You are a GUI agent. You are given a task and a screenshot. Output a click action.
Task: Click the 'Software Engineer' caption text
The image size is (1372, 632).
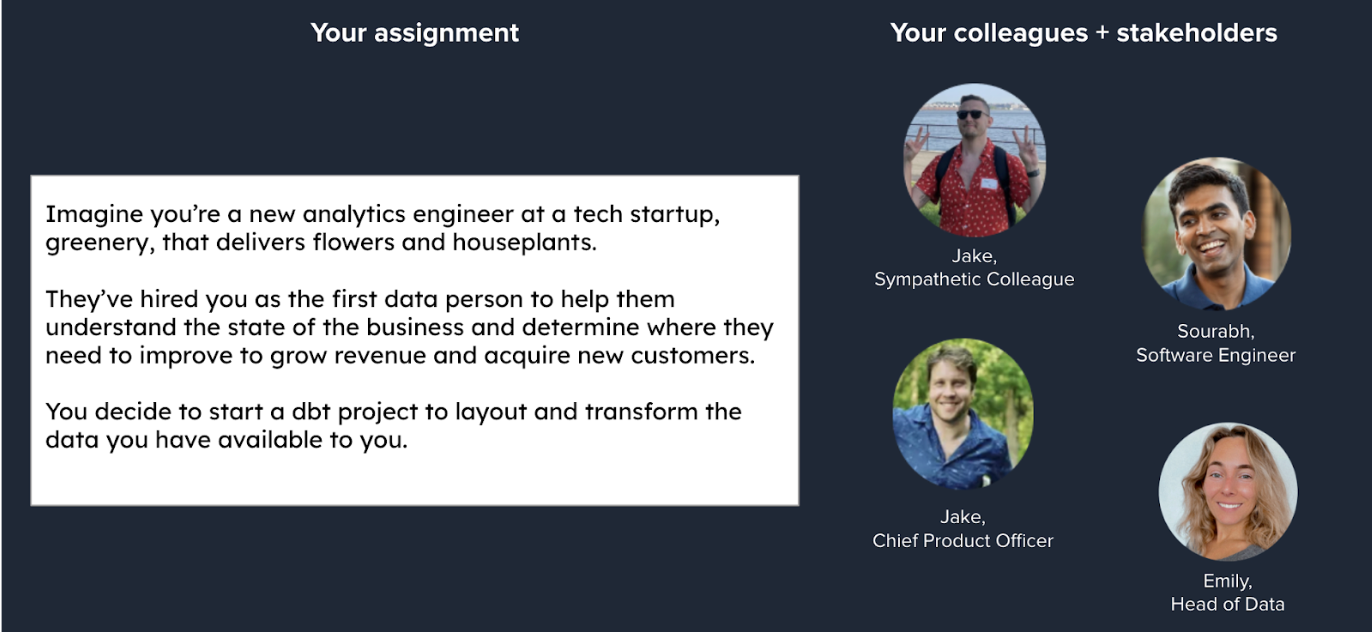coord(1216,355)
